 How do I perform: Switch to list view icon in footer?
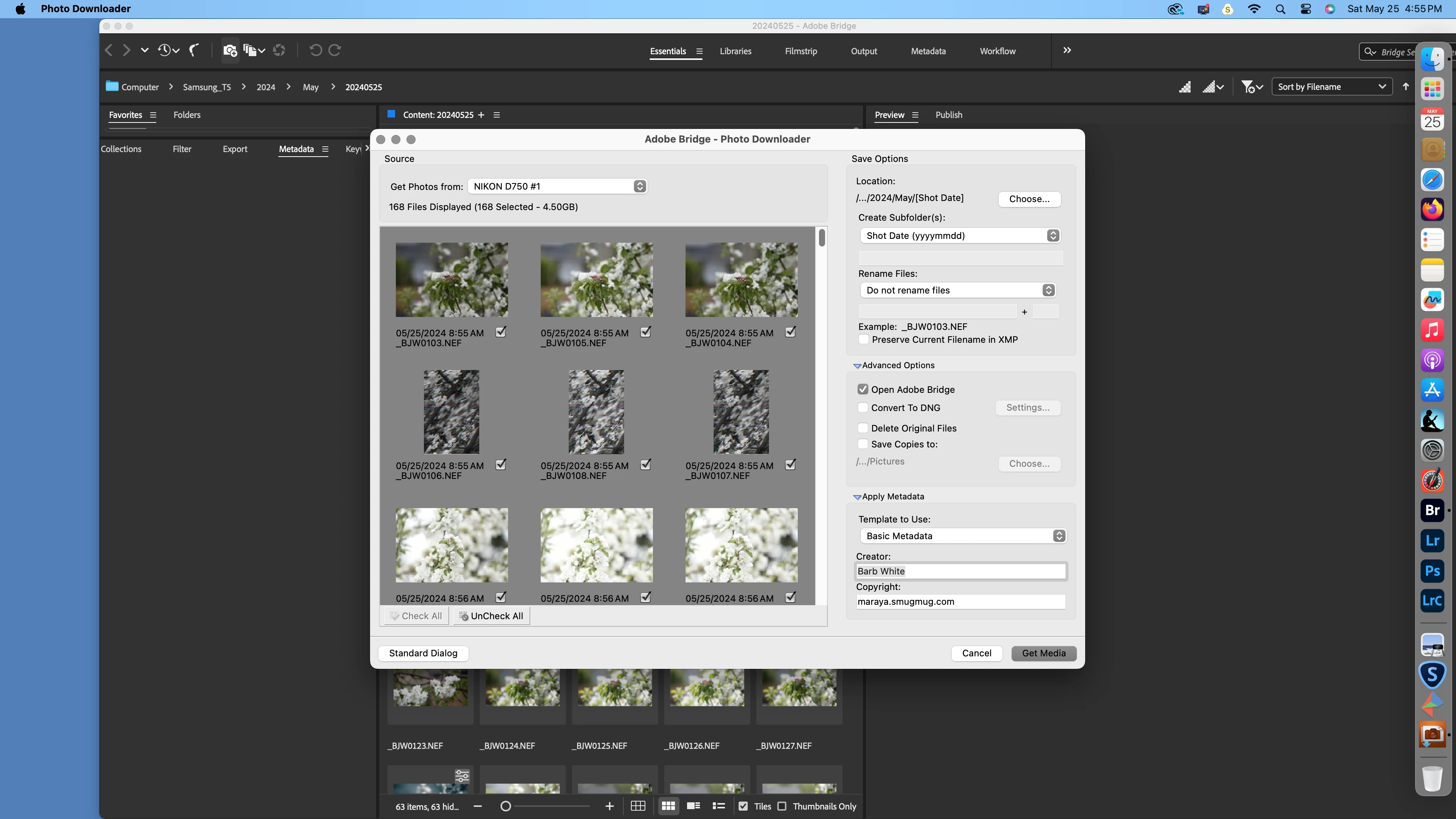pos(719,806)
